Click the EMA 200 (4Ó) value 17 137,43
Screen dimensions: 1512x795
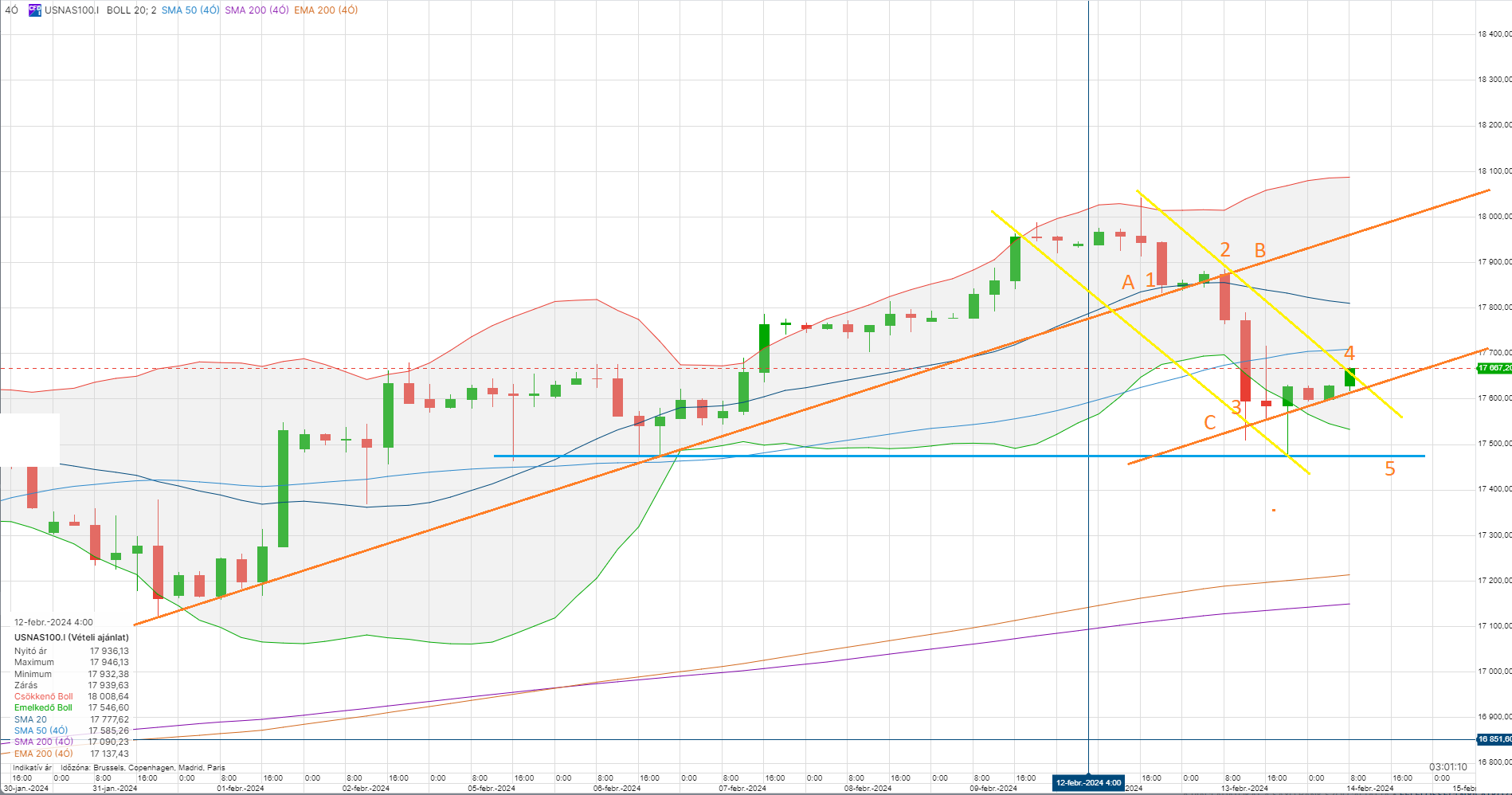point(109,754)
